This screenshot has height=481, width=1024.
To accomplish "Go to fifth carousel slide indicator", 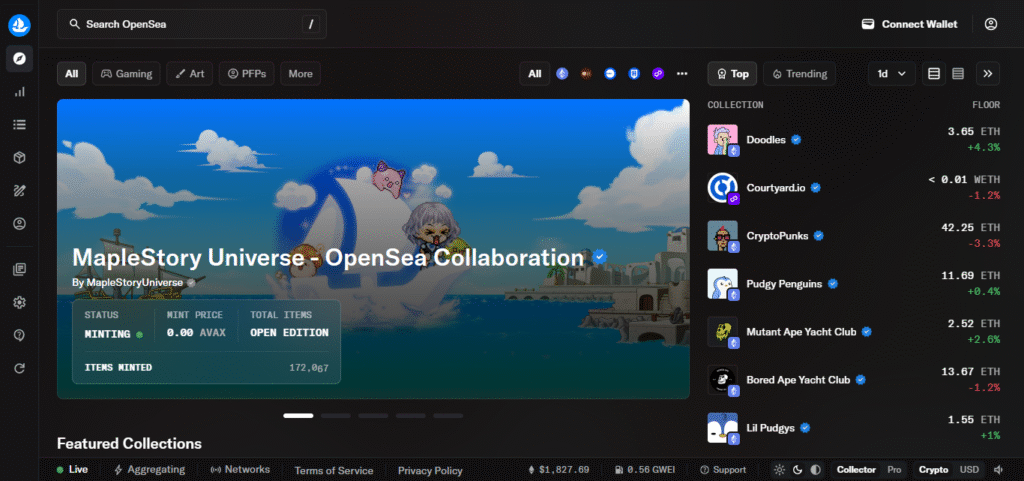I will [448, 416].
